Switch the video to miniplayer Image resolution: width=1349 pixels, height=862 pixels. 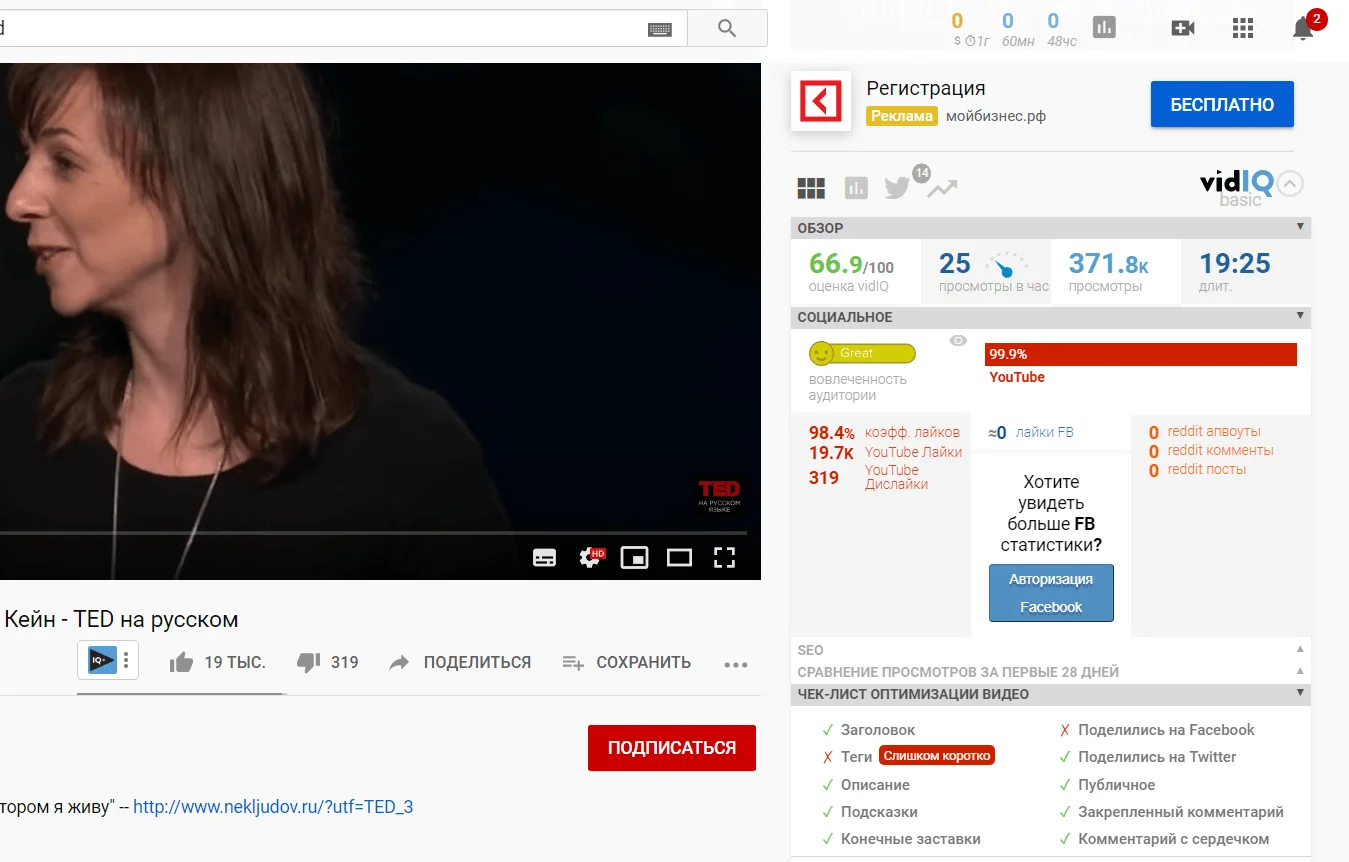tap(635, 557)
